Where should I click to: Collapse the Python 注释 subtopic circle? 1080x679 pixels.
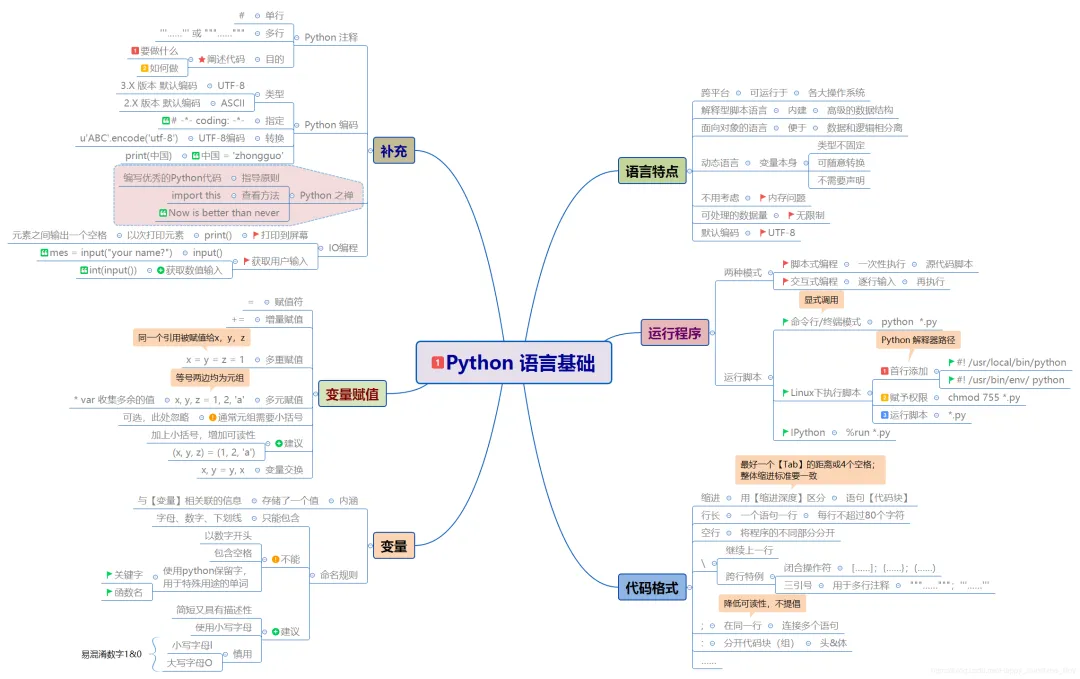coord(297,37)
